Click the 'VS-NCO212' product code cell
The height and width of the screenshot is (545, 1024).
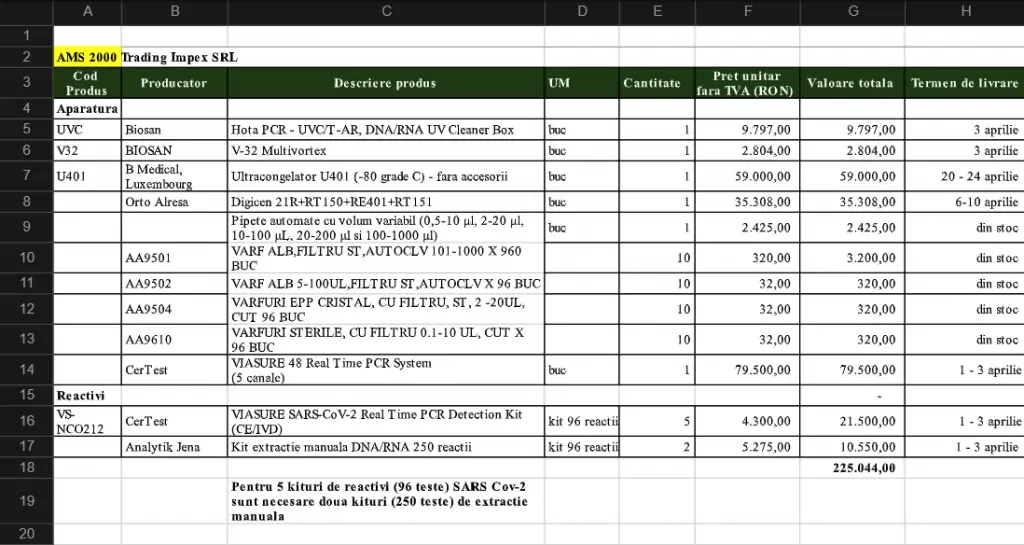[88, 421]
